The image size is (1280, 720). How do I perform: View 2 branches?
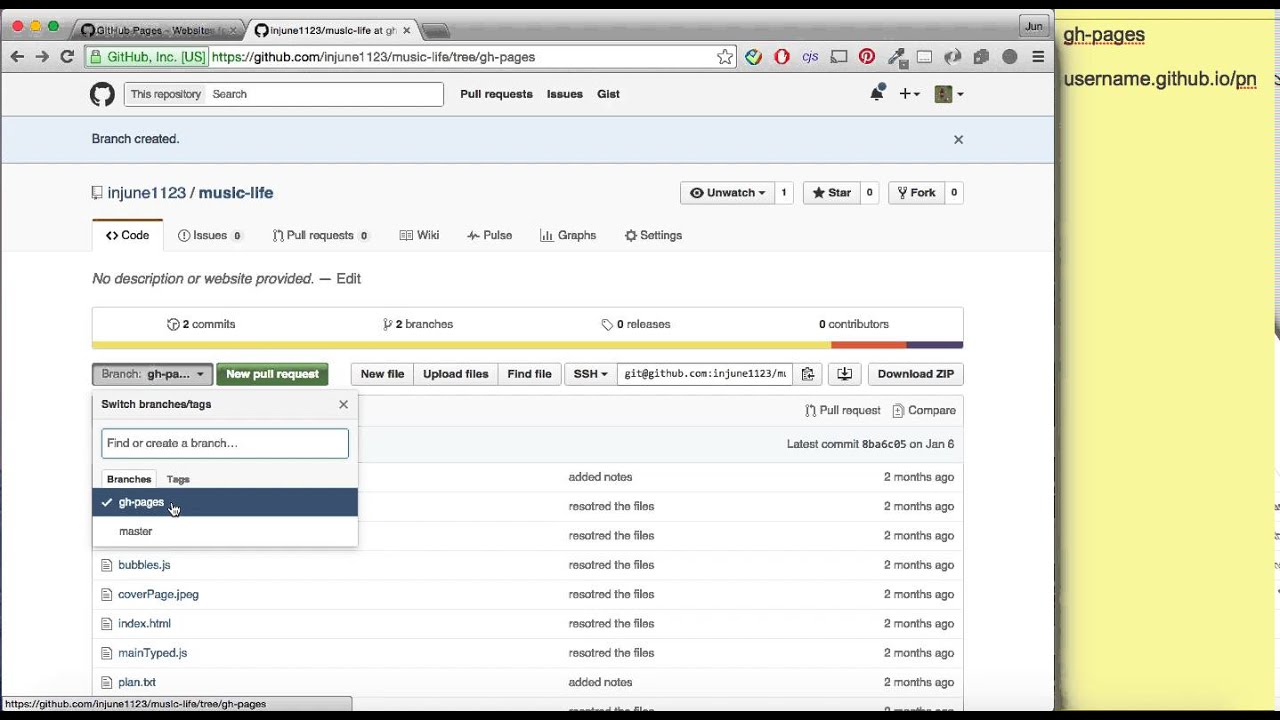tap(418, 324)
